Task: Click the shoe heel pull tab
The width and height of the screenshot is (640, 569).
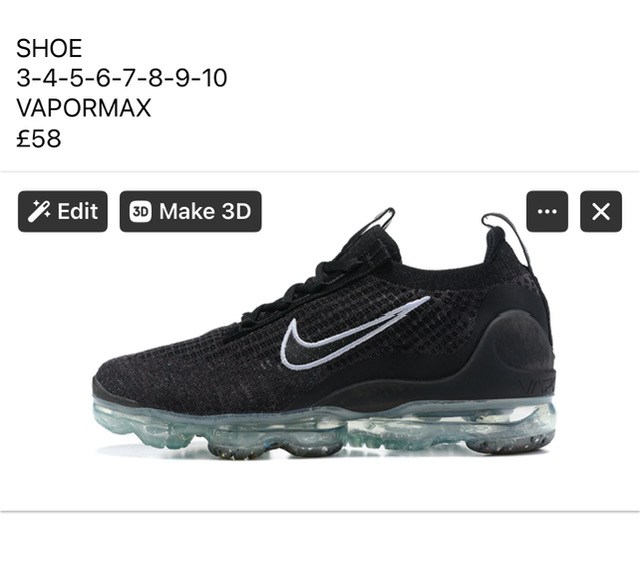Action: 506,235
